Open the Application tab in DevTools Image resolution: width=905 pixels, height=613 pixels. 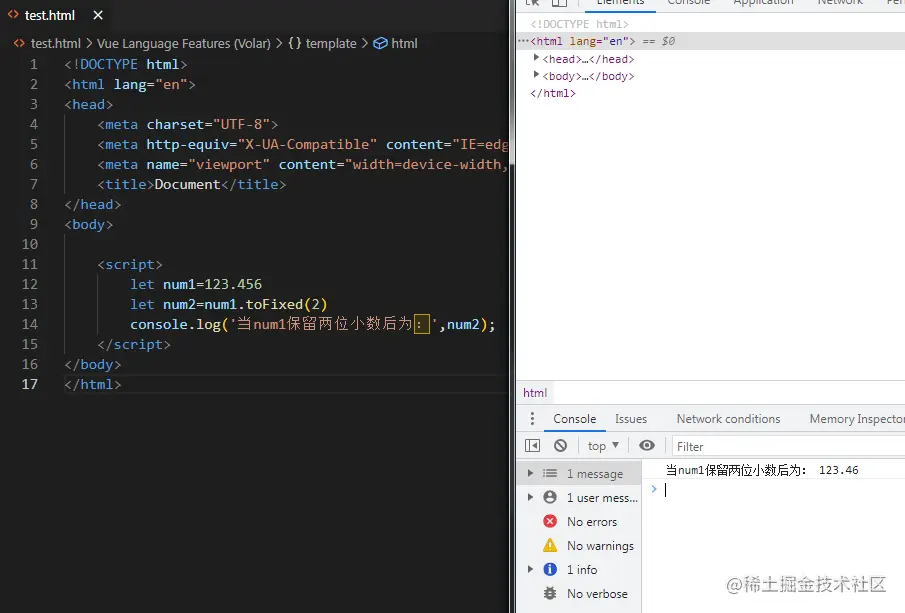point(763,3)
